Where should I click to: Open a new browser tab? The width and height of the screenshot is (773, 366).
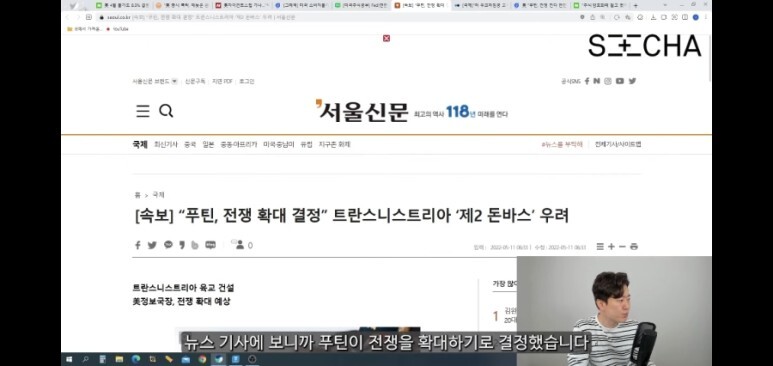(635, 5)
